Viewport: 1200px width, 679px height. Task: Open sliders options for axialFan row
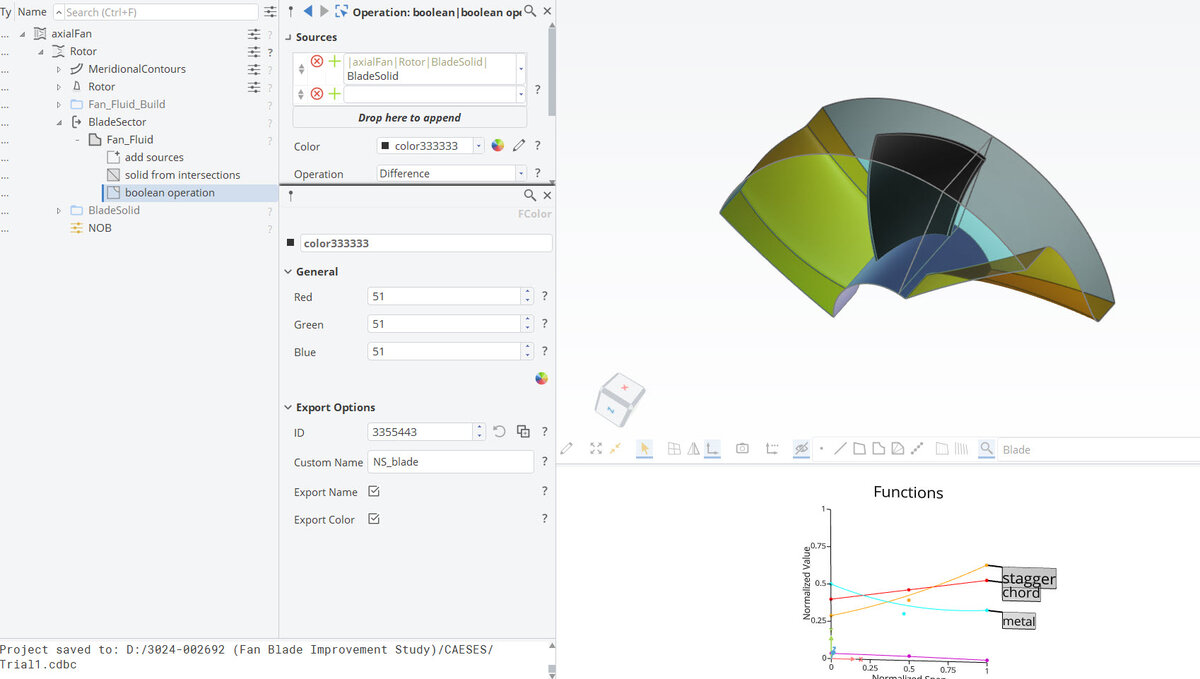click(254, 34)
